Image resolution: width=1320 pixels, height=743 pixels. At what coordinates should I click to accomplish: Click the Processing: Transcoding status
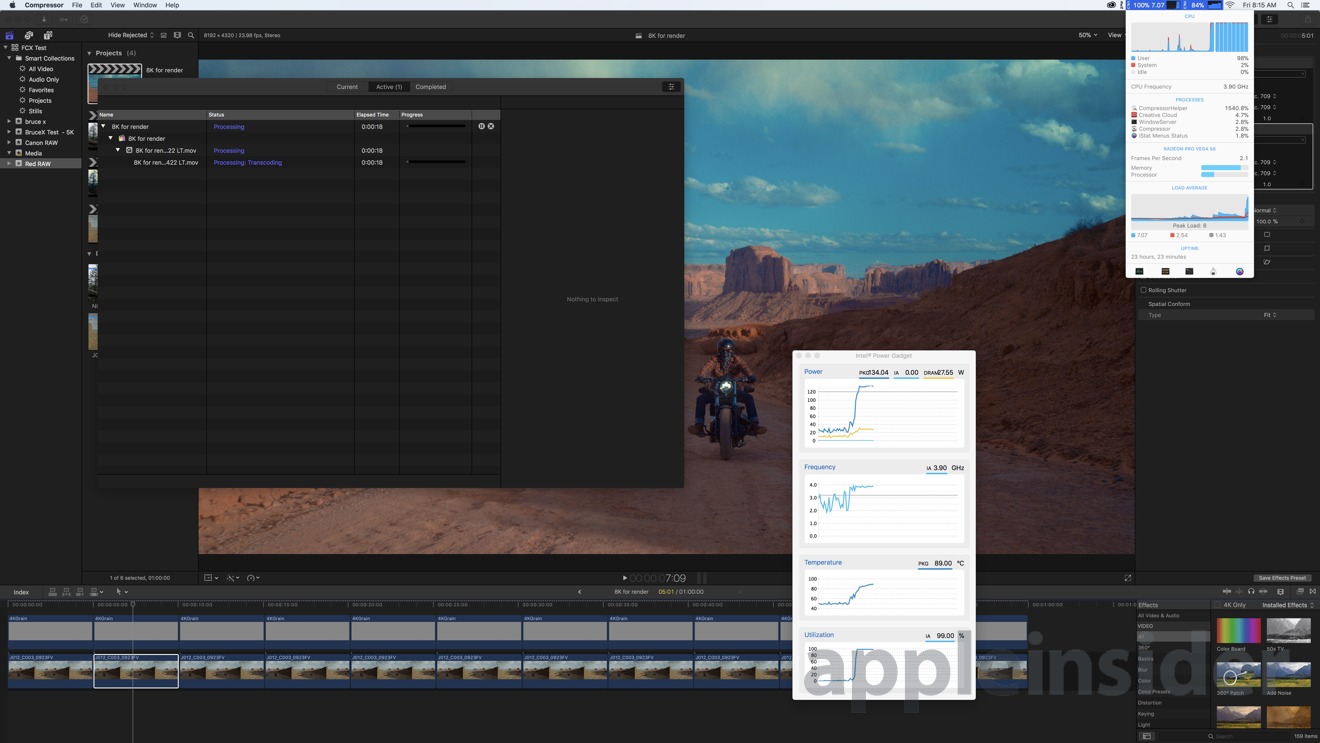click(248, 162)
